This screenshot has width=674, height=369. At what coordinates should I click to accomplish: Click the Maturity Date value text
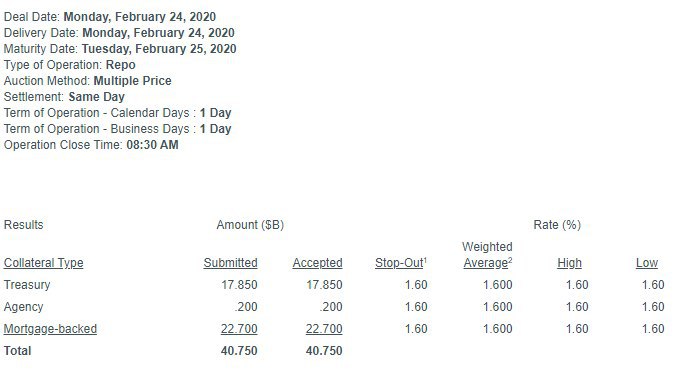159,49
